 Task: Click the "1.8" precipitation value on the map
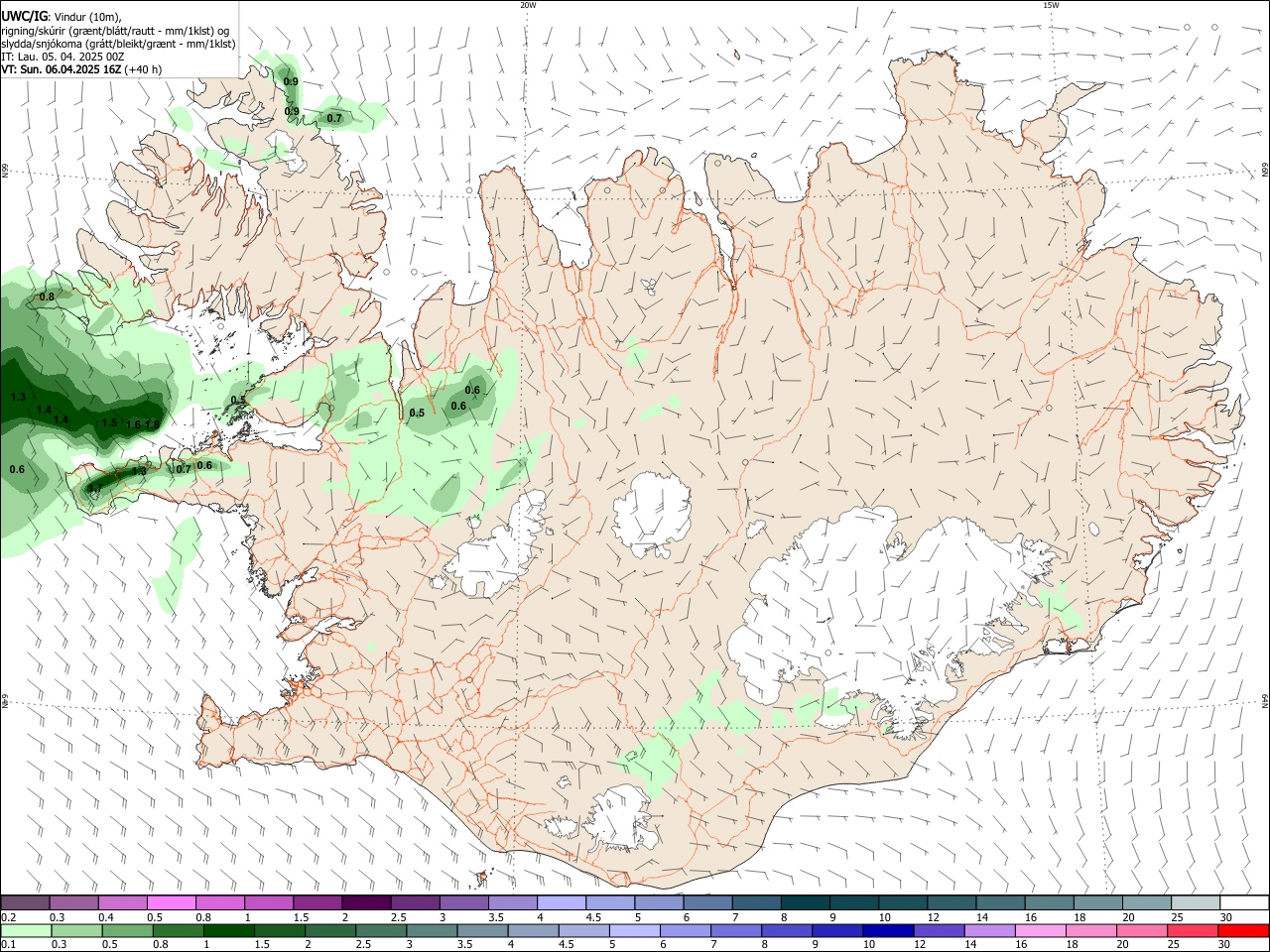tap(152, 425)
